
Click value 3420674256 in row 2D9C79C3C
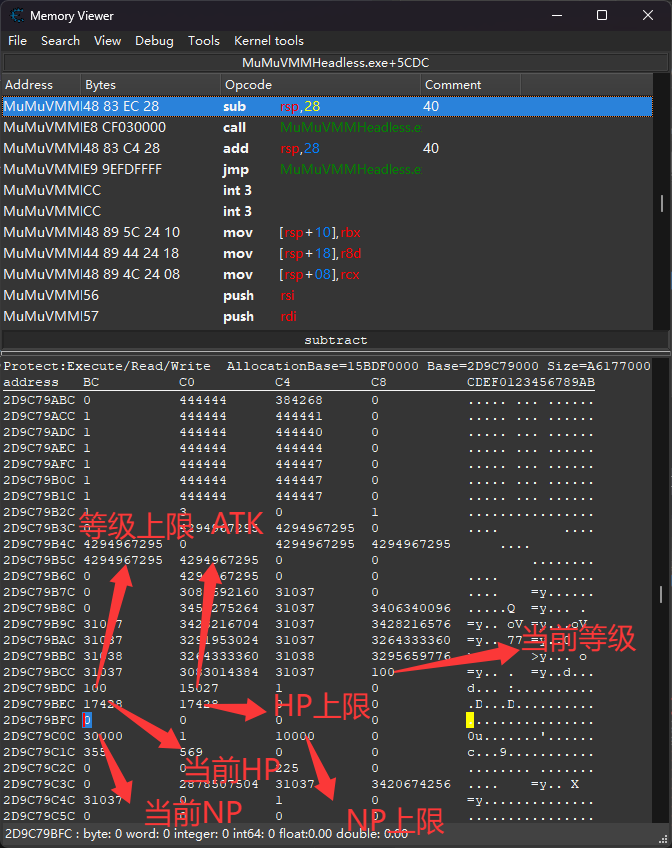tap(411, 784)
